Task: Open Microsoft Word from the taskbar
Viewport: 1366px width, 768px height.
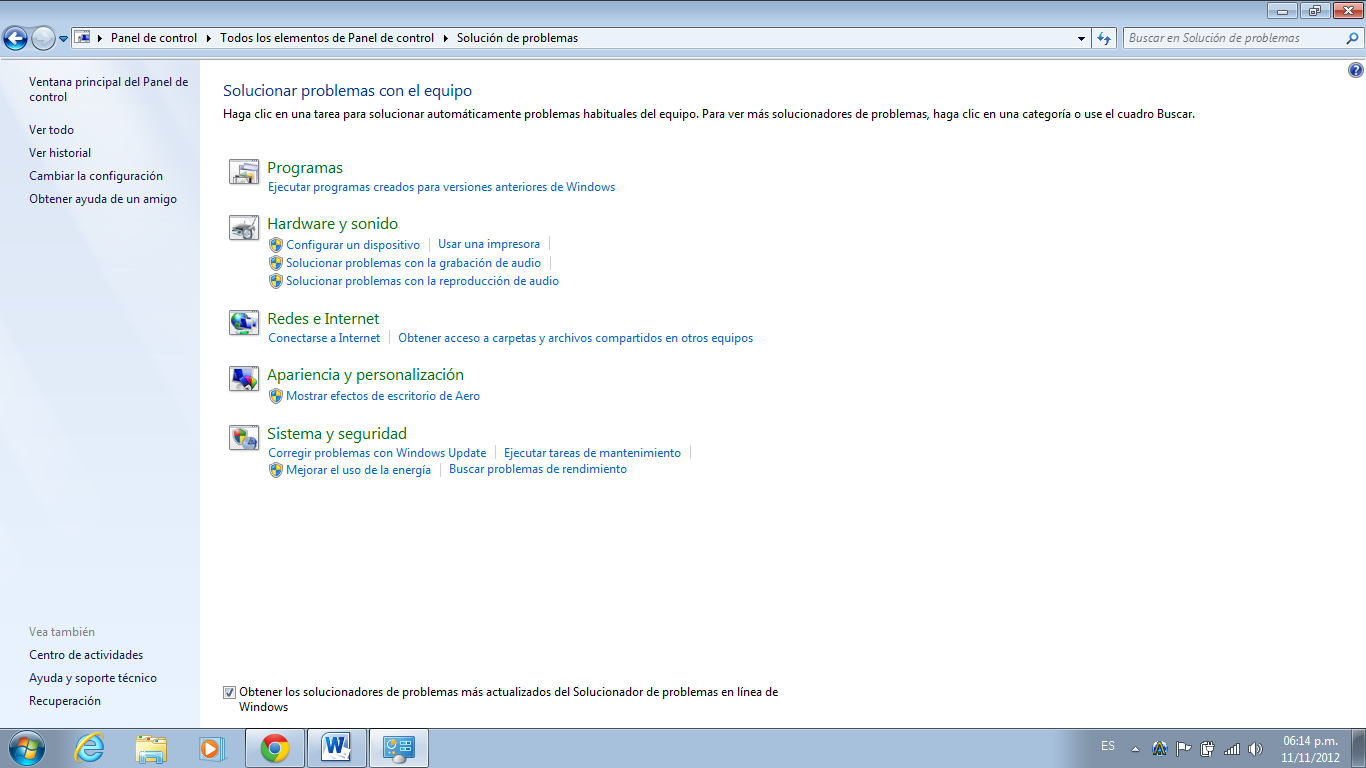Action: [x=336, y=747]
